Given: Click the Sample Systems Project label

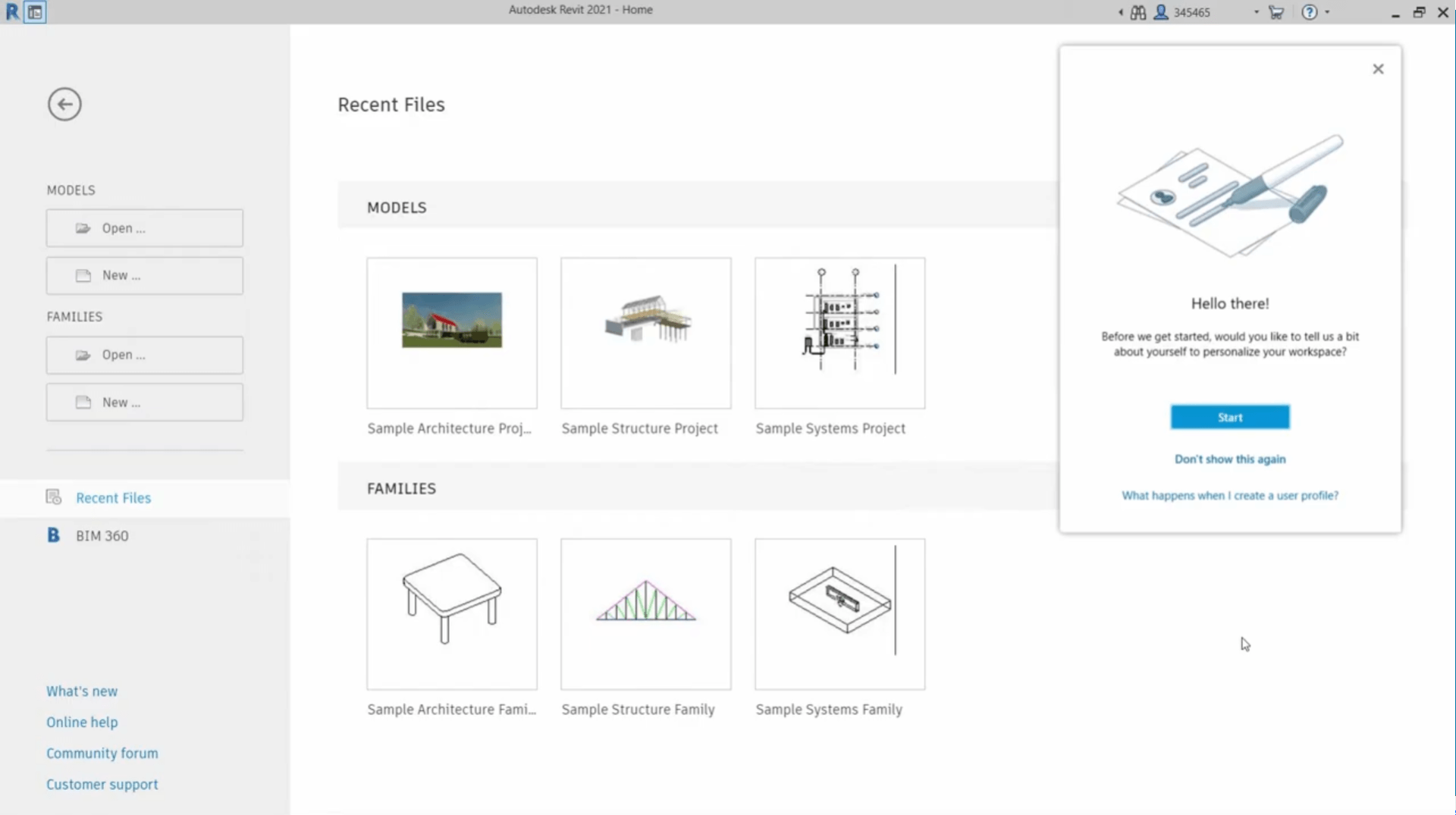Looking at the screenshot, I should [x=830, y=428].
